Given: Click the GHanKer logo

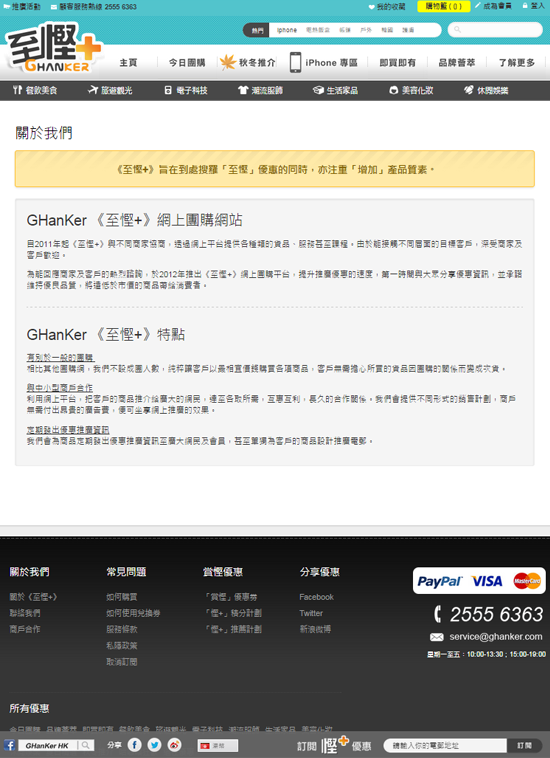Looking at the screenshot, I should 54,48.
